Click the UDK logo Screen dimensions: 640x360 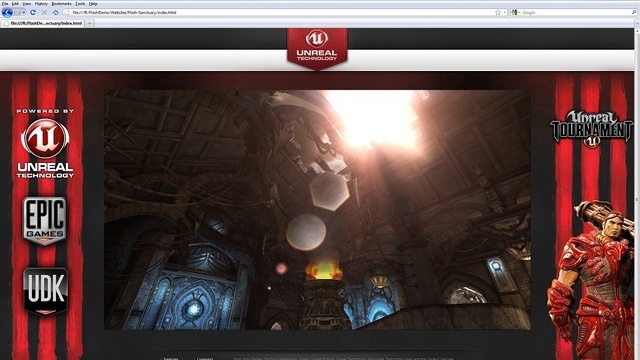(x=45, y=291)
